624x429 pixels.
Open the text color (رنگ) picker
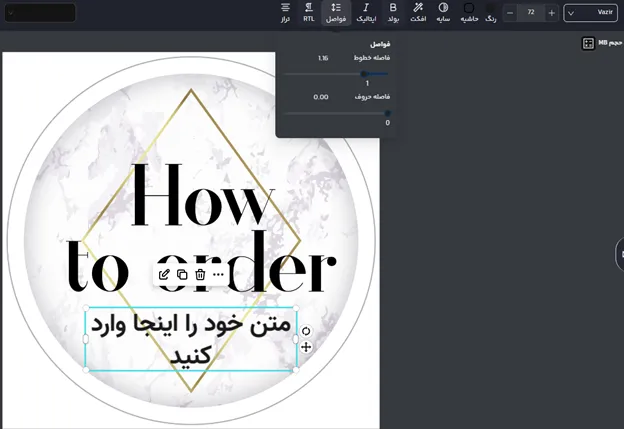pos(491,12)
